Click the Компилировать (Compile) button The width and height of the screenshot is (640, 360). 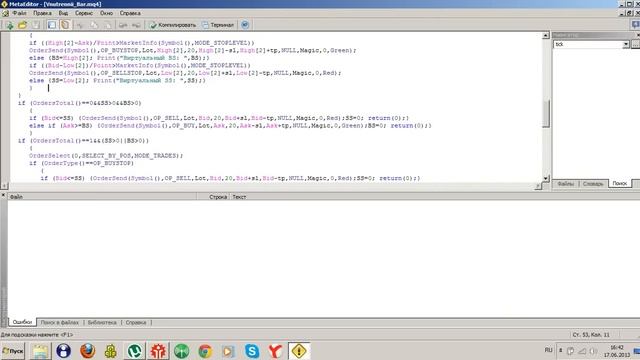[x=172, y=25]
